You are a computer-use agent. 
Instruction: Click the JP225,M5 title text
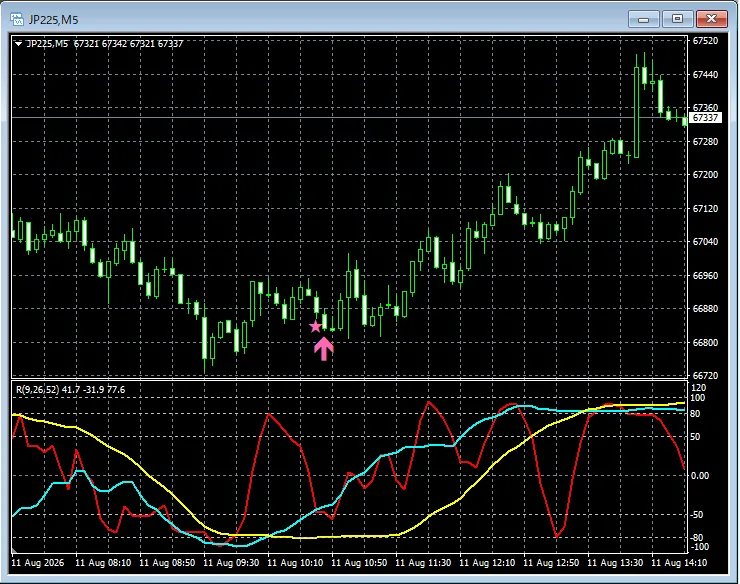(53, 20)
